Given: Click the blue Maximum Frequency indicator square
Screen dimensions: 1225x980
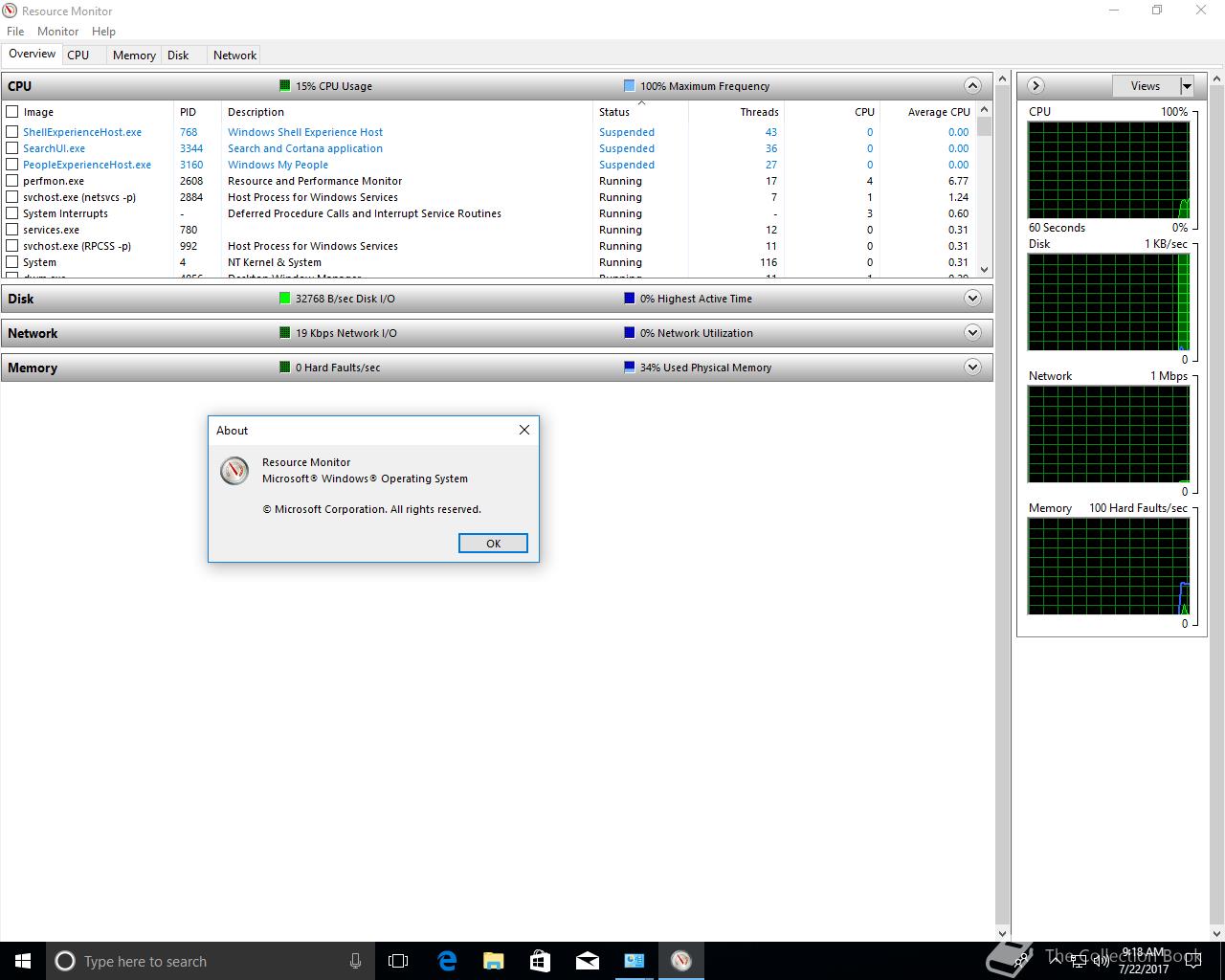Looking at the screenshot, I should tap(629, 86).
